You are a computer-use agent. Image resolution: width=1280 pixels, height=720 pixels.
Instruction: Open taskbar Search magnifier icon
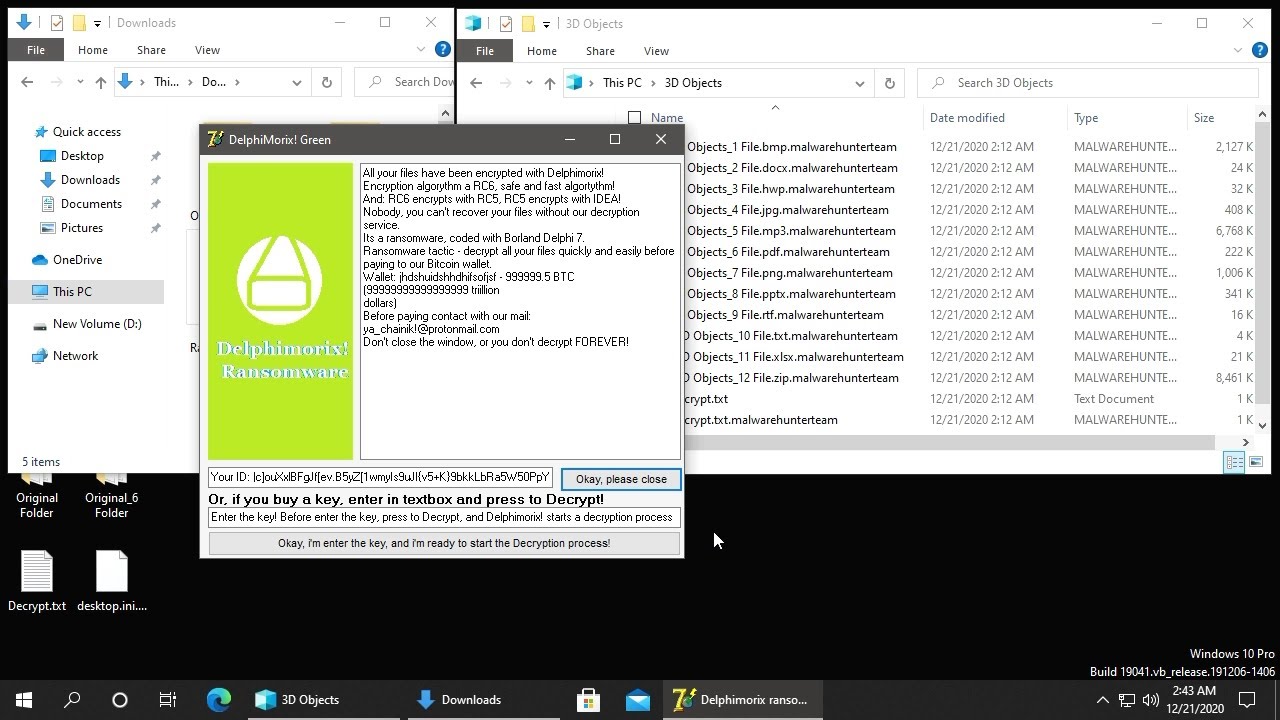(72, 700)
